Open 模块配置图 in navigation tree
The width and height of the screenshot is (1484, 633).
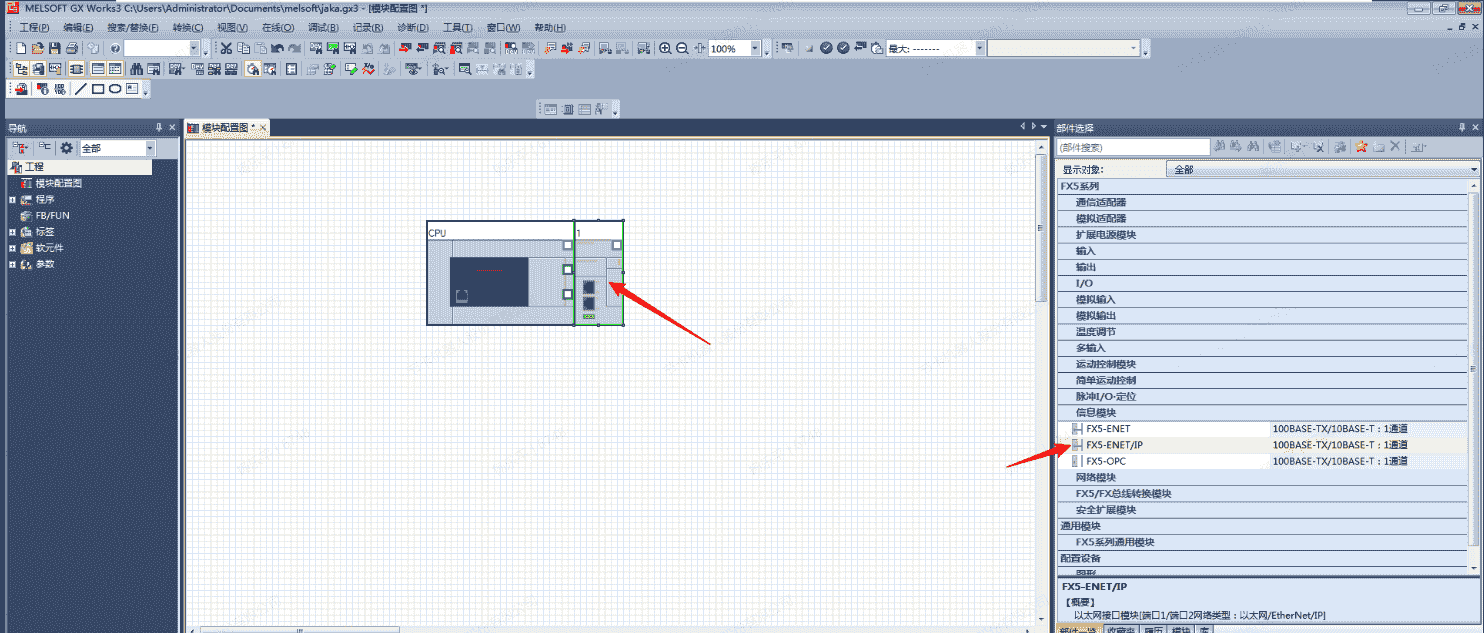point(58,184)
